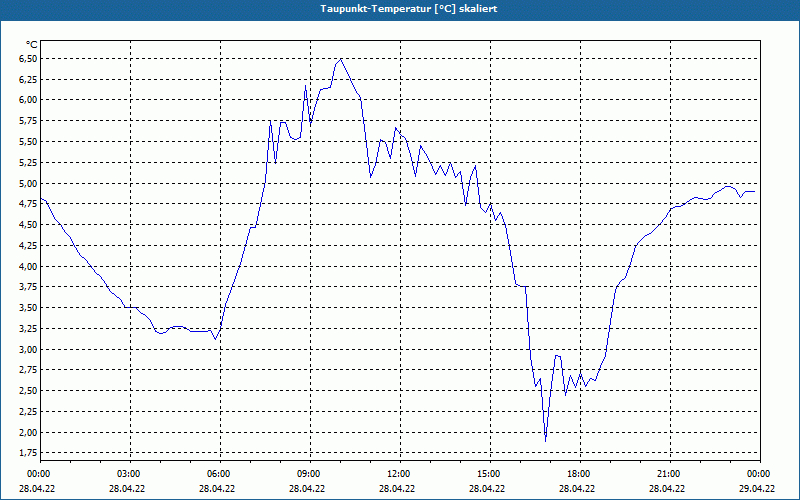Click the y-axis value '2,75'
Viewport: 800px width, 500px height.
[28, 370]
